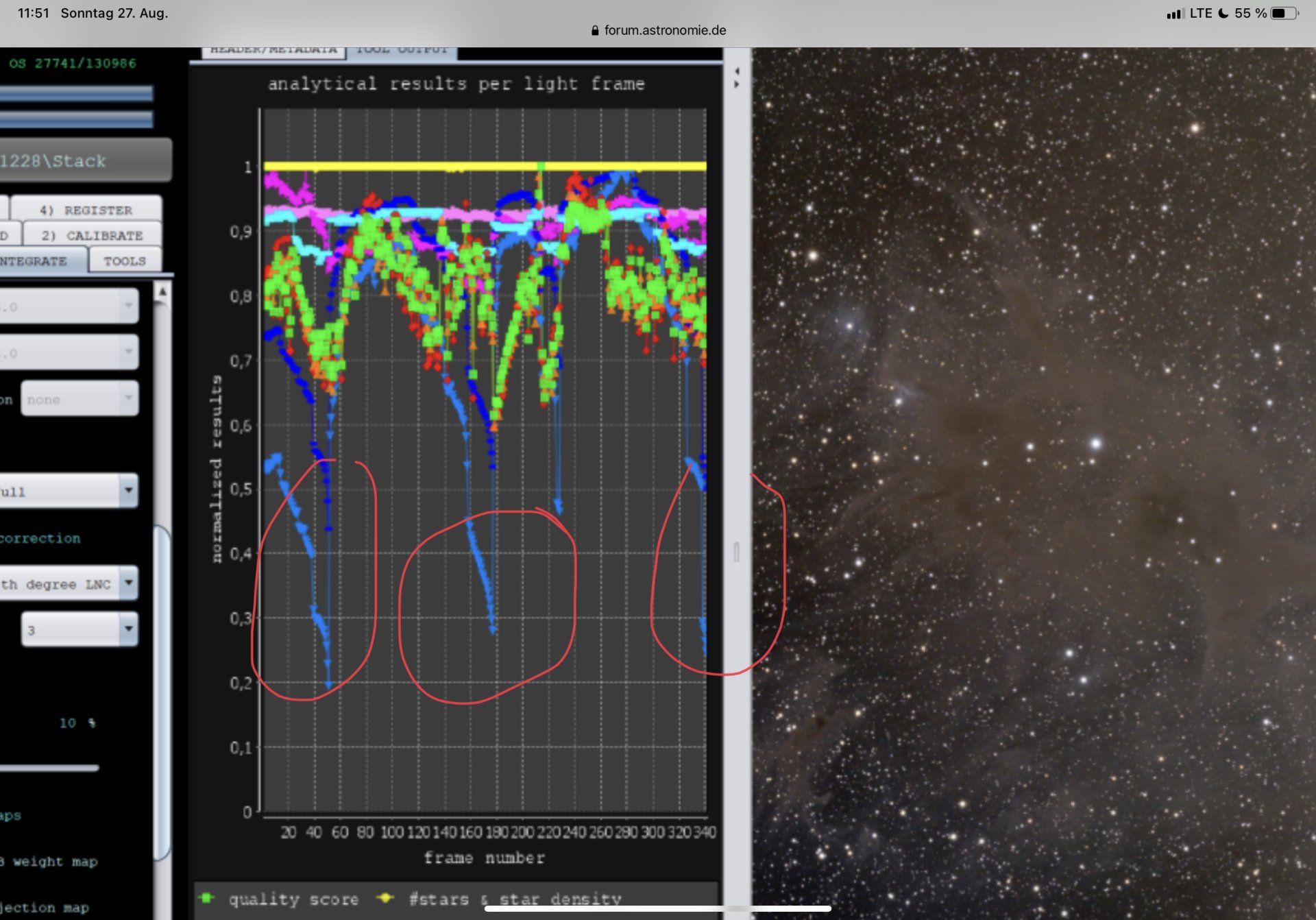1316x920 pixels.
Task: Click the 'normalized results' axis label
Action: click(216, 469)
